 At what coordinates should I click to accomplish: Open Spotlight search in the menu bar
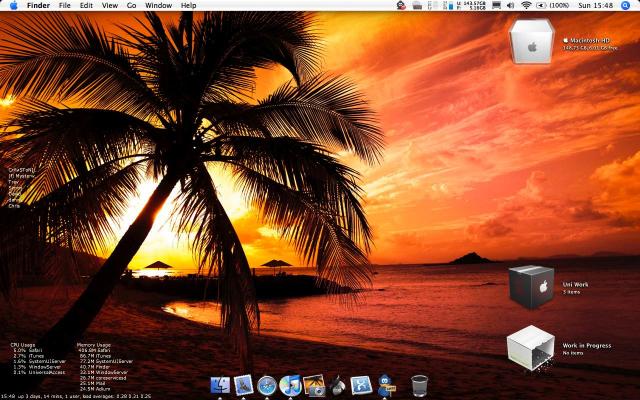[625, 5]
